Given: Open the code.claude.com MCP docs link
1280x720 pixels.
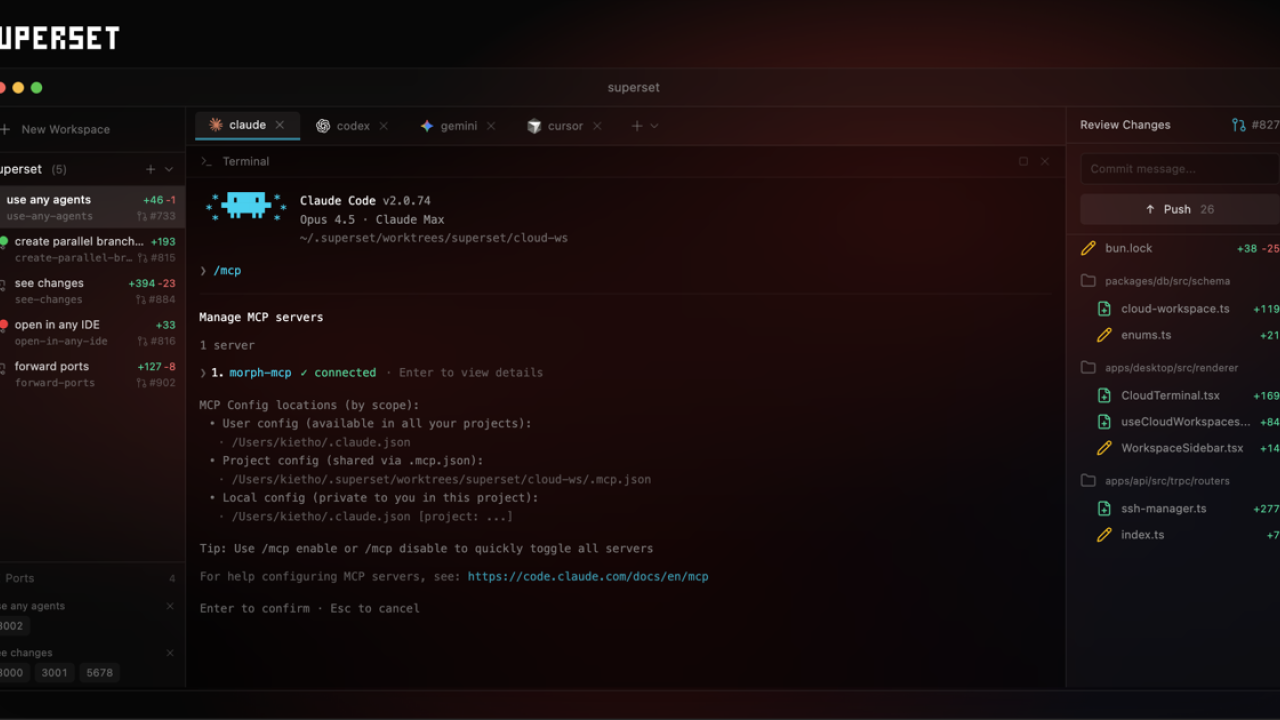Looking at the screenshot, I should pyautogui.click(x=588, y=577).
